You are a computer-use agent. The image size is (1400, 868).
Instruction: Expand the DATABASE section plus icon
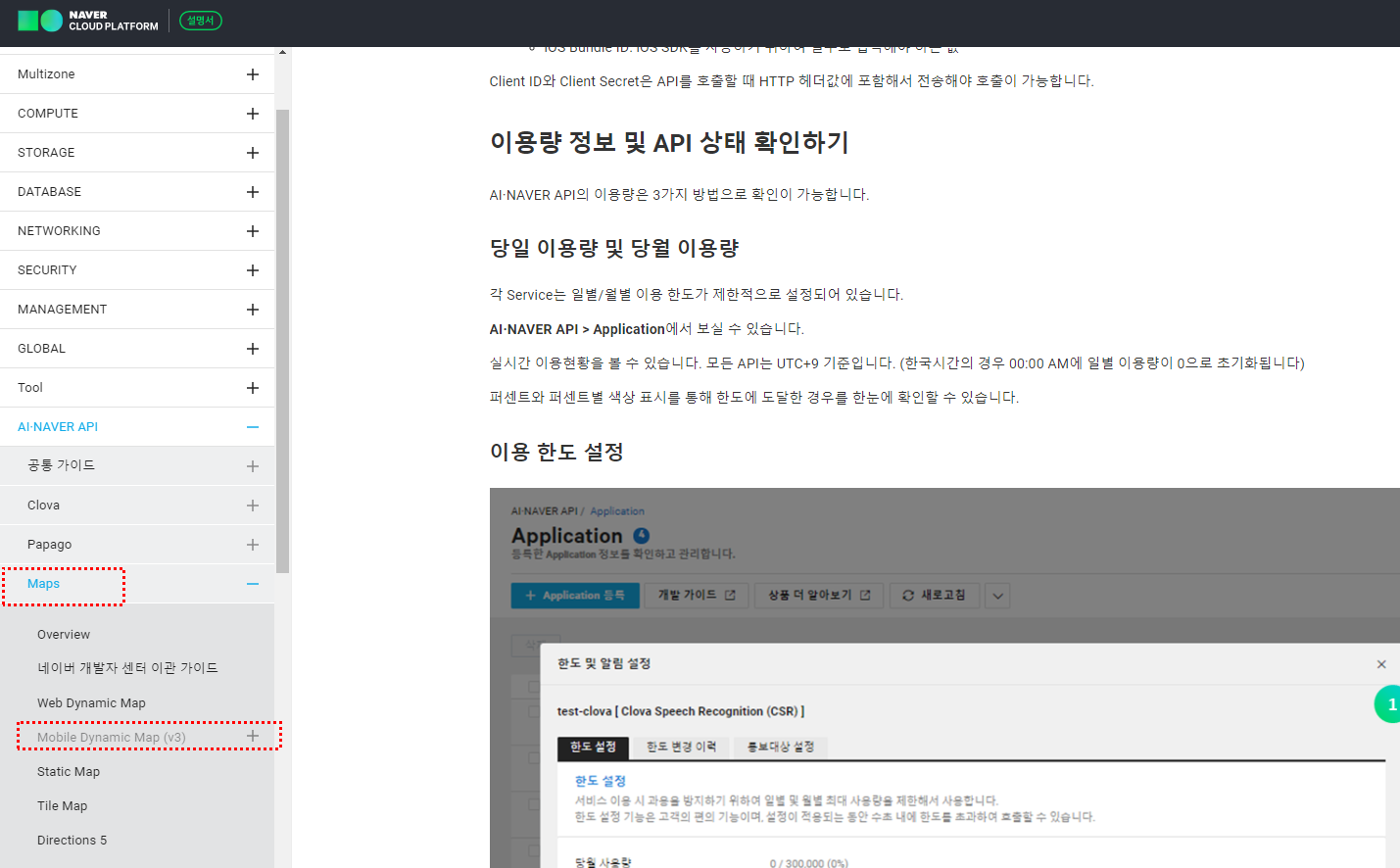(253, 192)
